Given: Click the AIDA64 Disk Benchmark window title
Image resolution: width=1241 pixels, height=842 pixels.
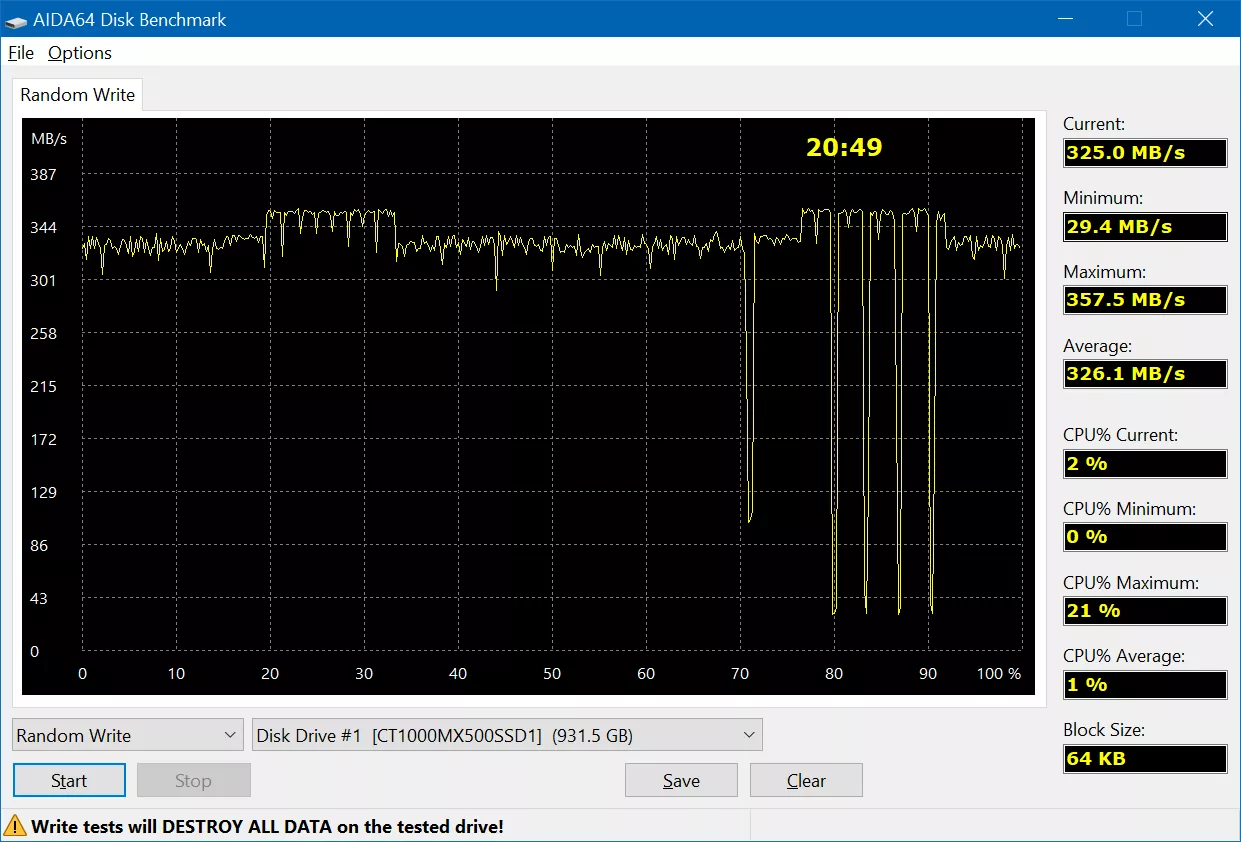Looking at the screenshot, I should click(x=131, y=19).
